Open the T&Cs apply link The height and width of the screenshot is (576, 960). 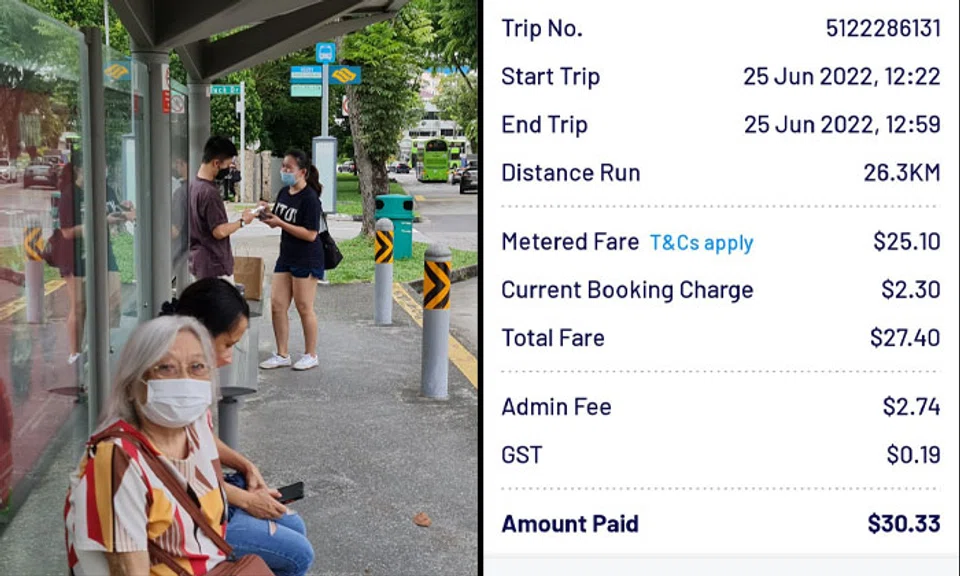coord(701,243)
